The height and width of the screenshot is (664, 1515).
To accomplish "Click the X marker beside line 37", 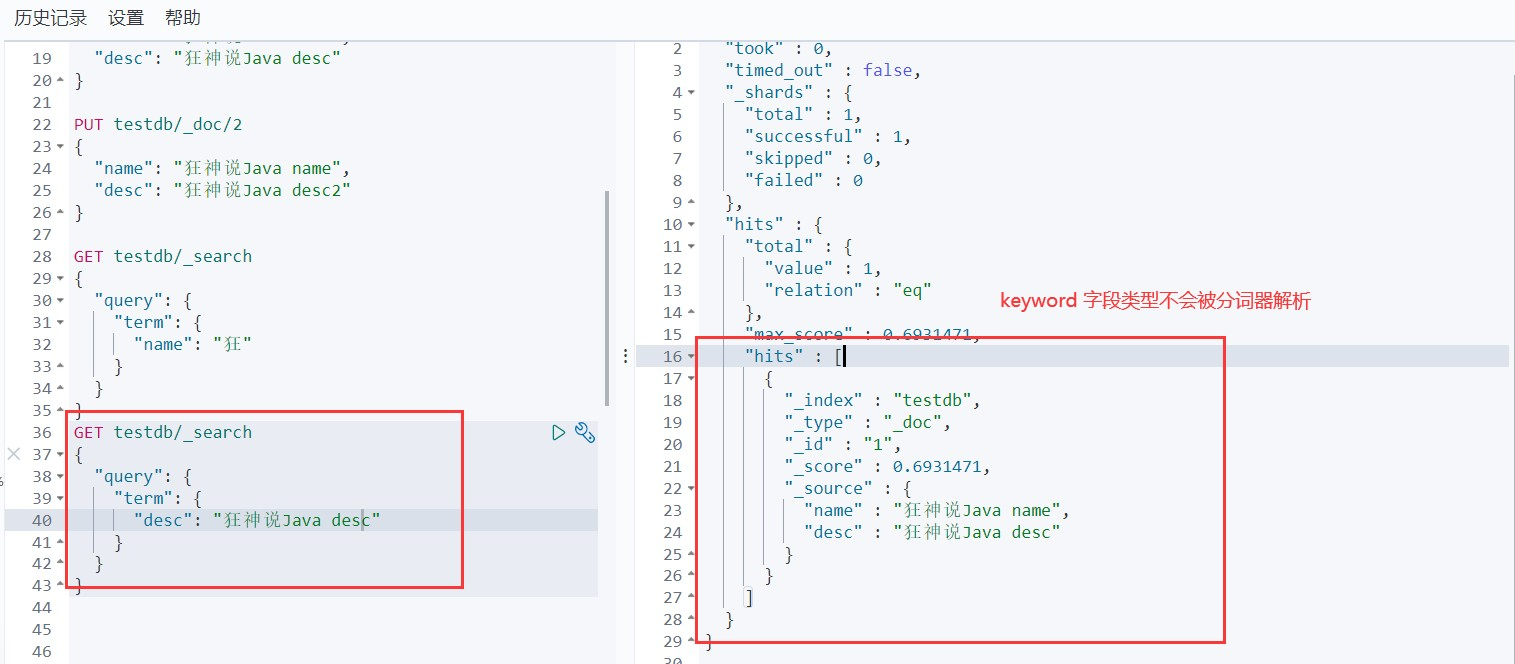I will pos(13,454).
